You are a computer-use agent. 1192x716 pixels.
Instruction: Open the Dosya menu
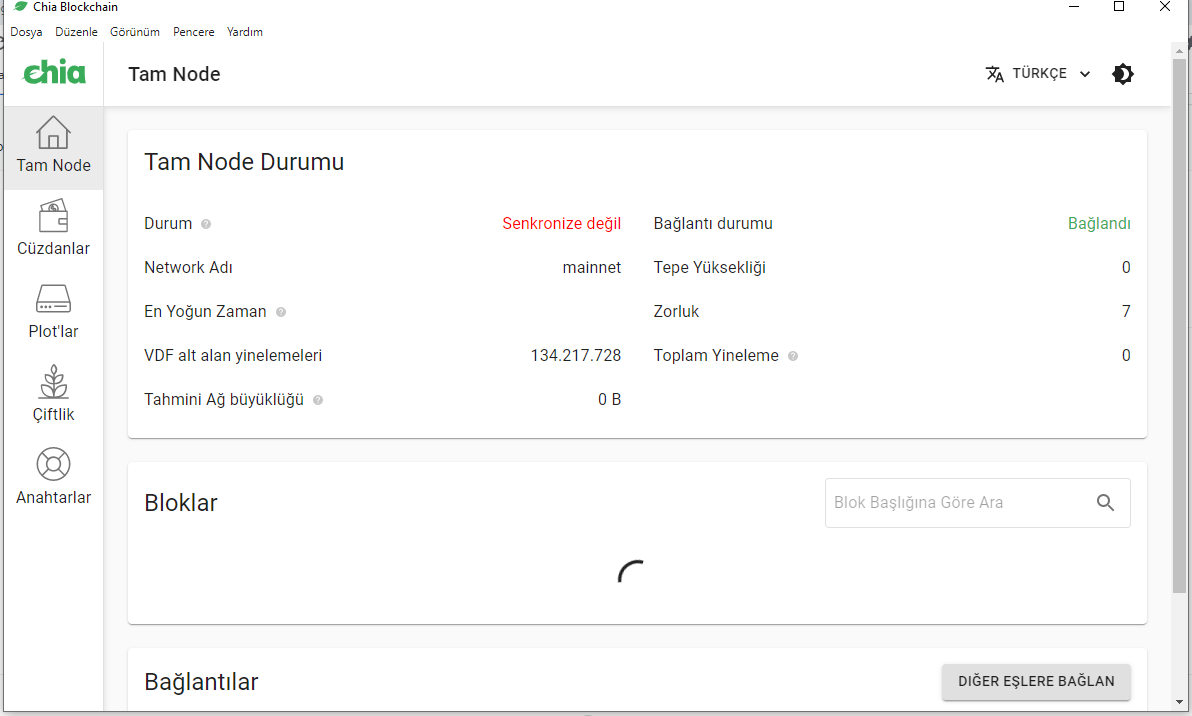click(x=26, y=32)
